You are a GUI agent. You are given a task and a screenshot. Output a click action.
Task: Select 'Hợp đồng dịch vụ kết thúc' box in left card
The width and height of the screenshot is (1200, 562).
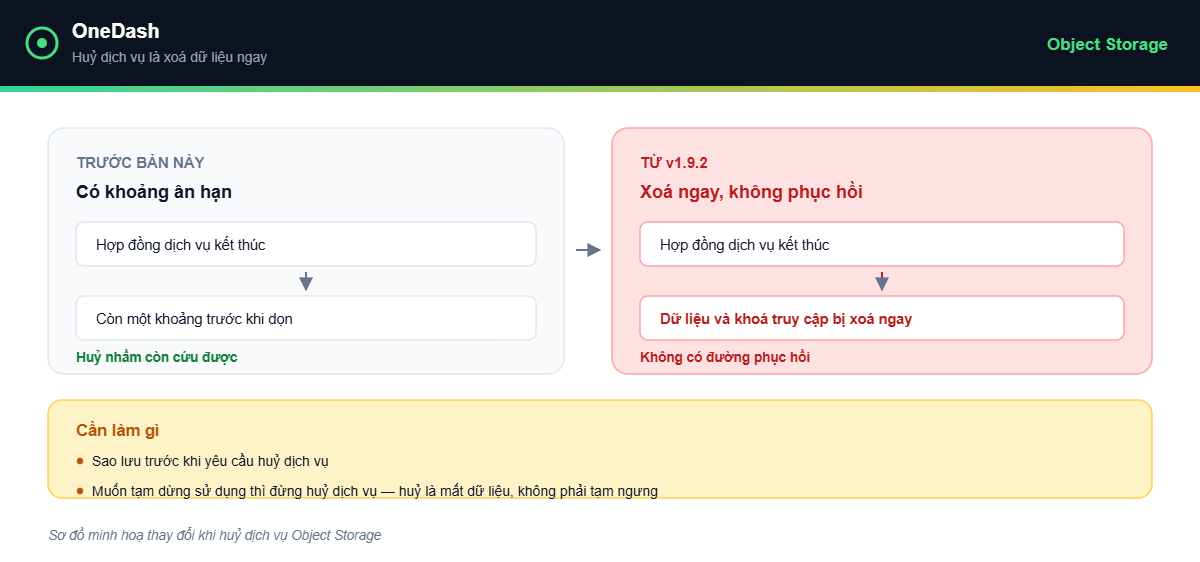click(x=306, y=244)
